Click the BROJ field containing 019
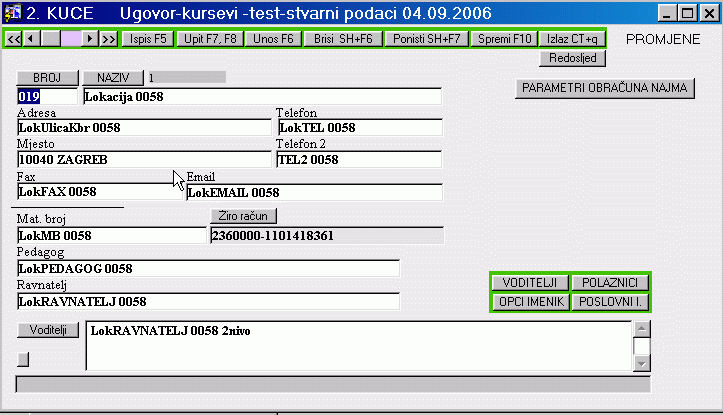 point(47,96)
